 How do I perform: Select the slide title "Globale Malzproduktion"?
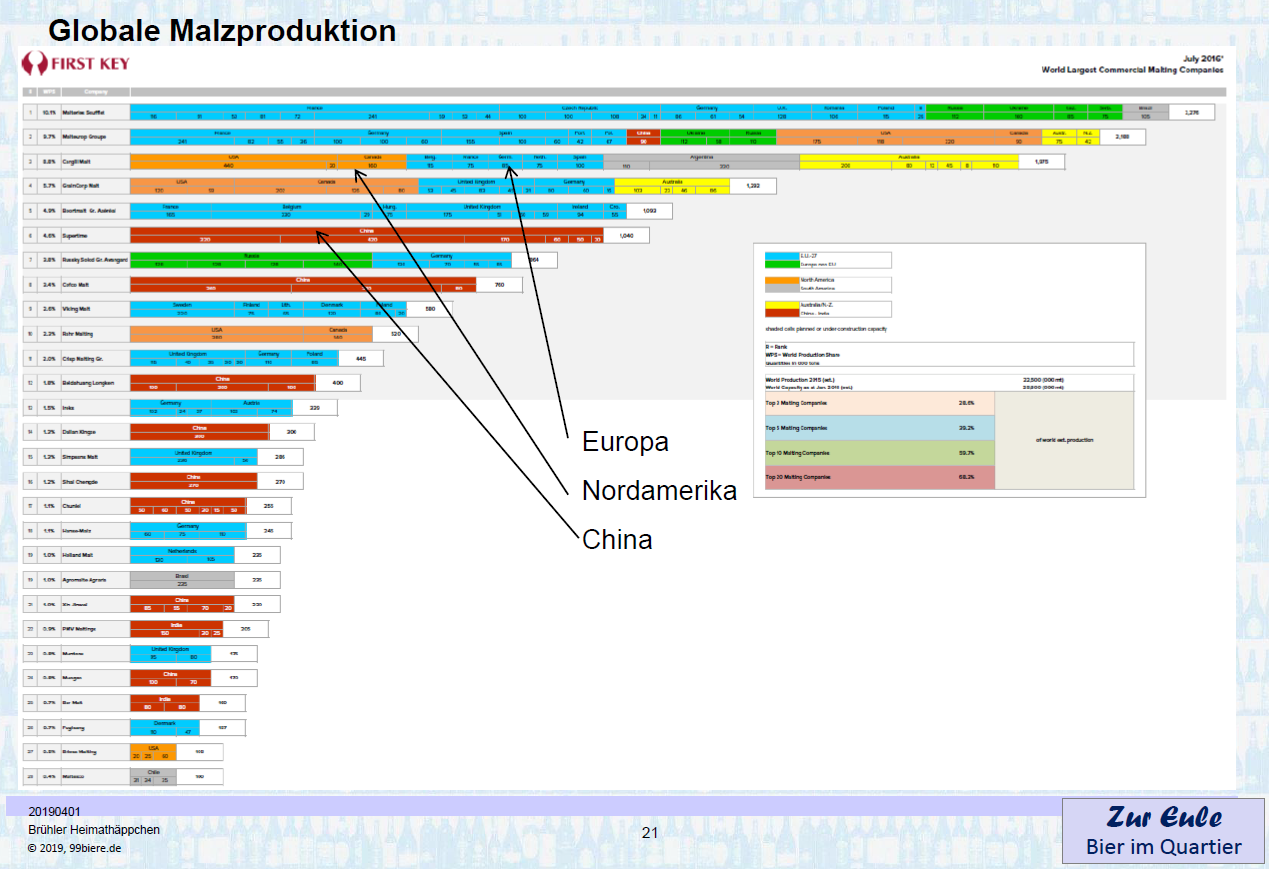click(x=222, y=31)
